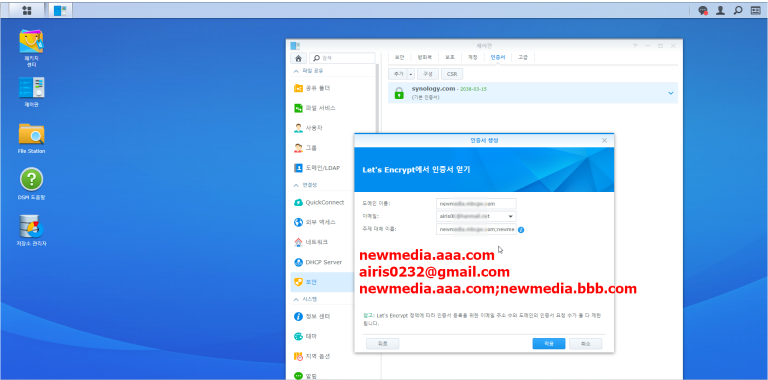Click the 뒤로 button in dialog
The height and width of the screenshot is (380, 768).
pyautogui.click(x=383, y=344)
